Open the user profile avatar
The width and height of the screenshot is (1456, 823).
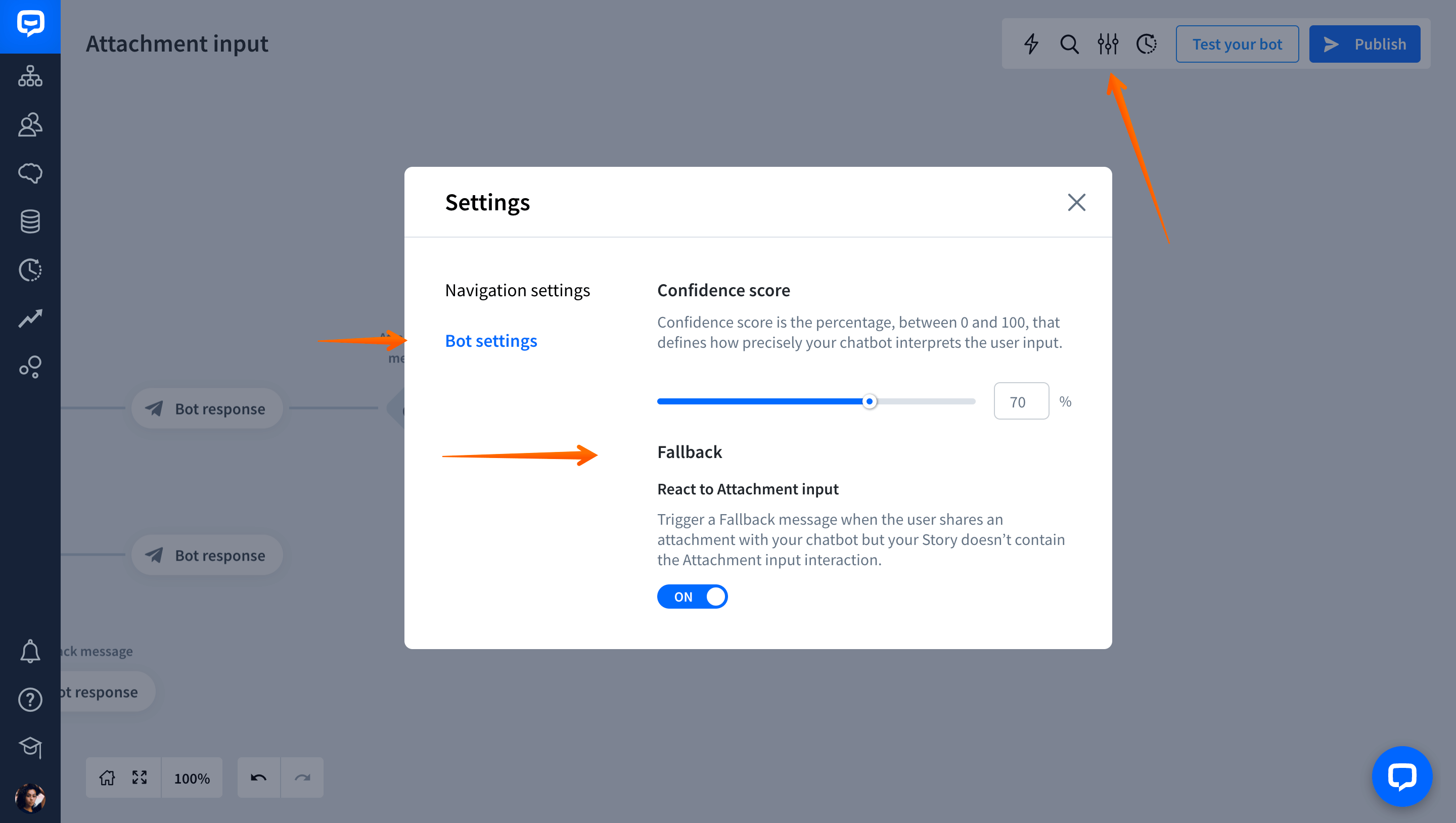(30, 798)
